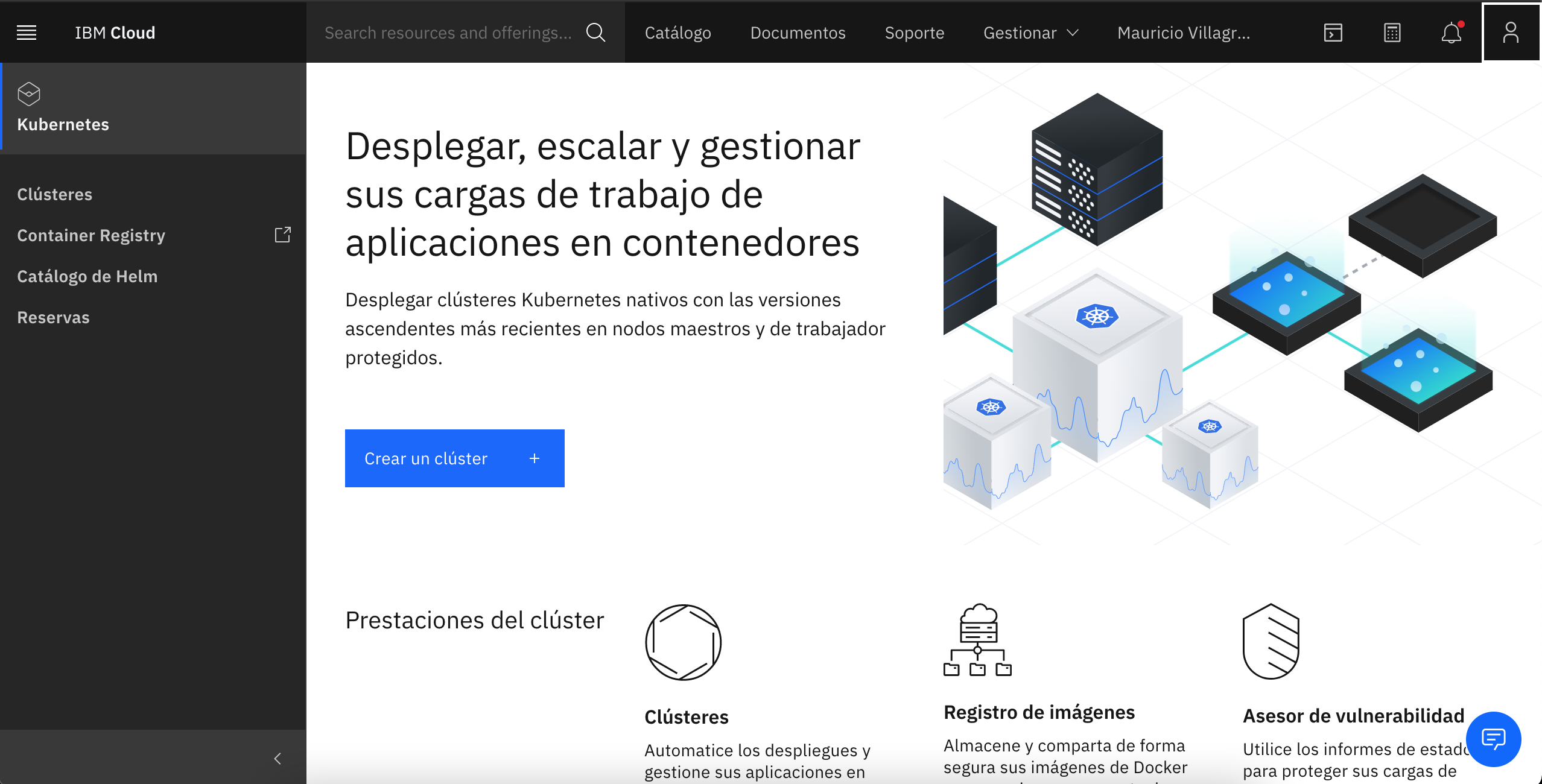Screen dimensions: 1542x784
Task: Open Container Registry external link
Action: 283,235
